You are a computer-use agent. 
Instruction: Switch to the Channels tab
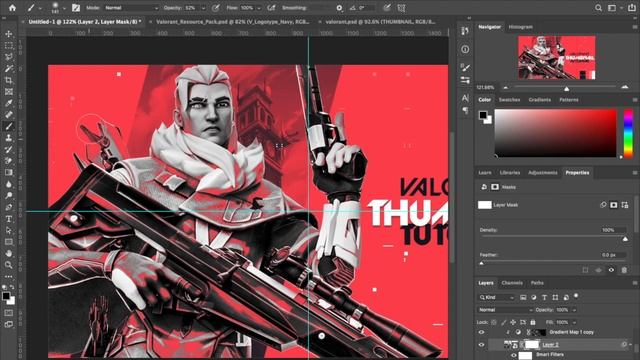click(512, 283)
